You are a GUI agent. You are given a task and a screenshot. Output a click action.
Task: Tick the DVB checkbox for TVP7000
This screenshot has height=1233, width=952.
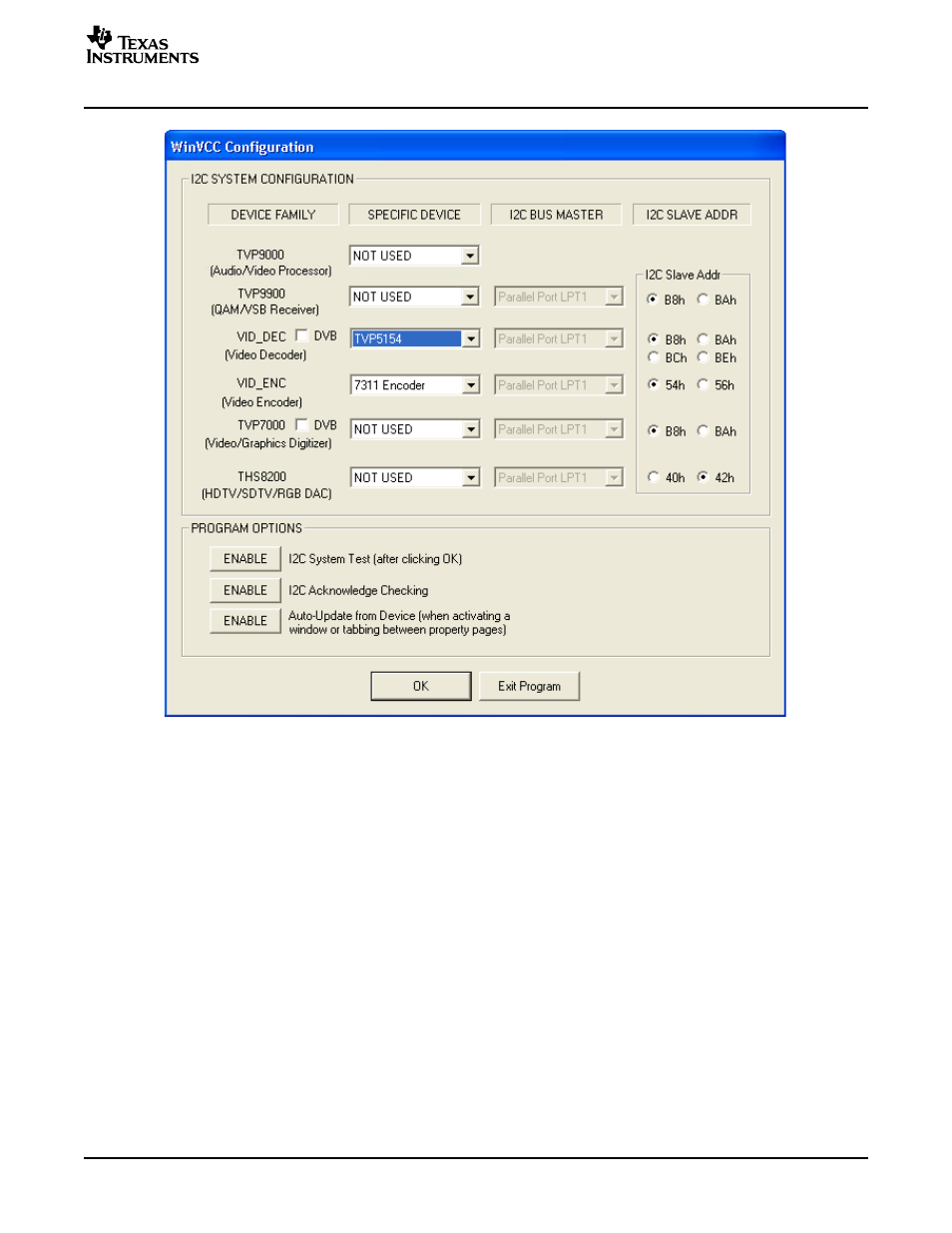301,425
